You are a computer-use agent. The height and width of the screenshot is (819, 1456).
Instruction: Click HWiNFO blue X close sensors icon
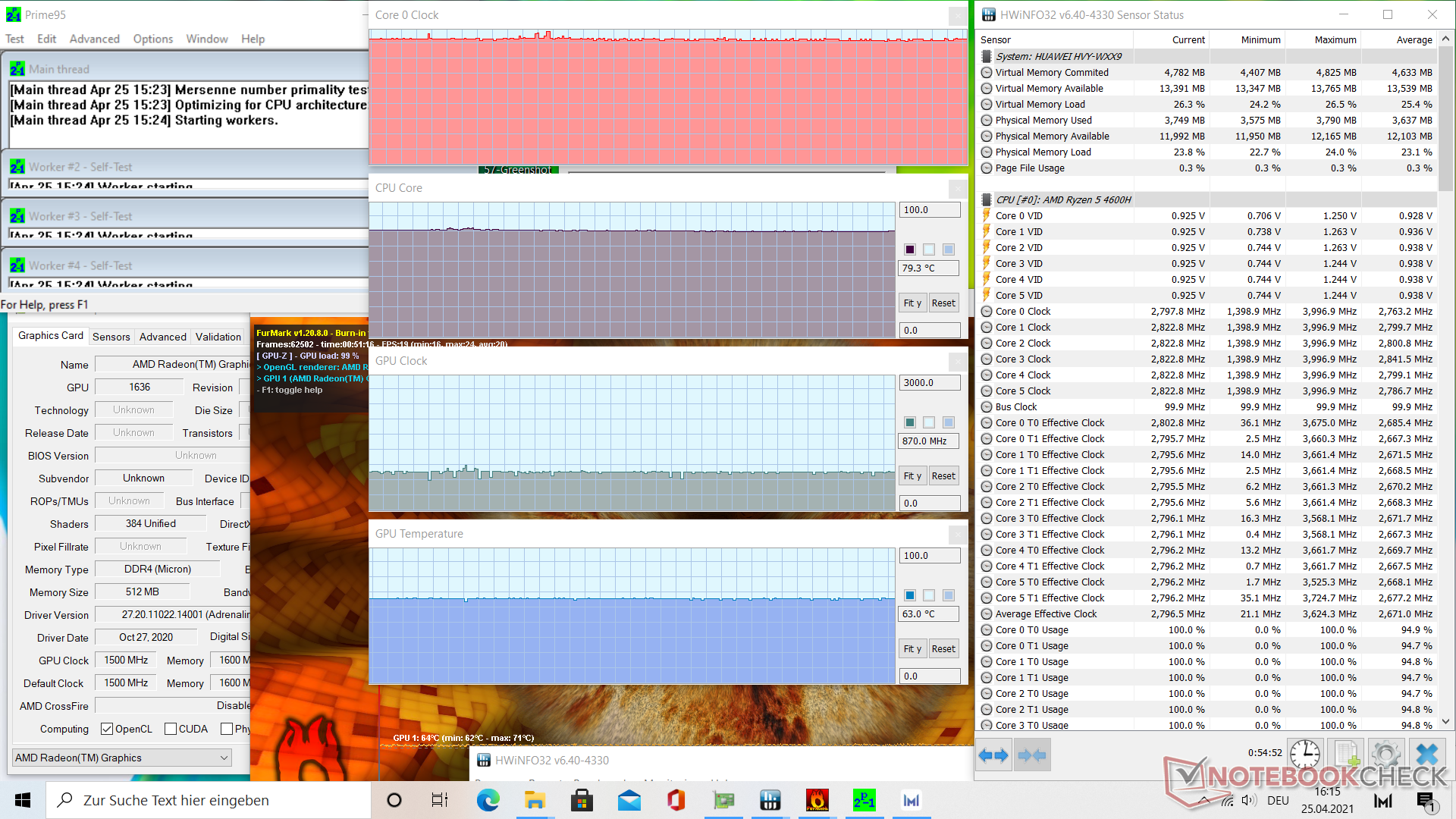coord(1426,755)
